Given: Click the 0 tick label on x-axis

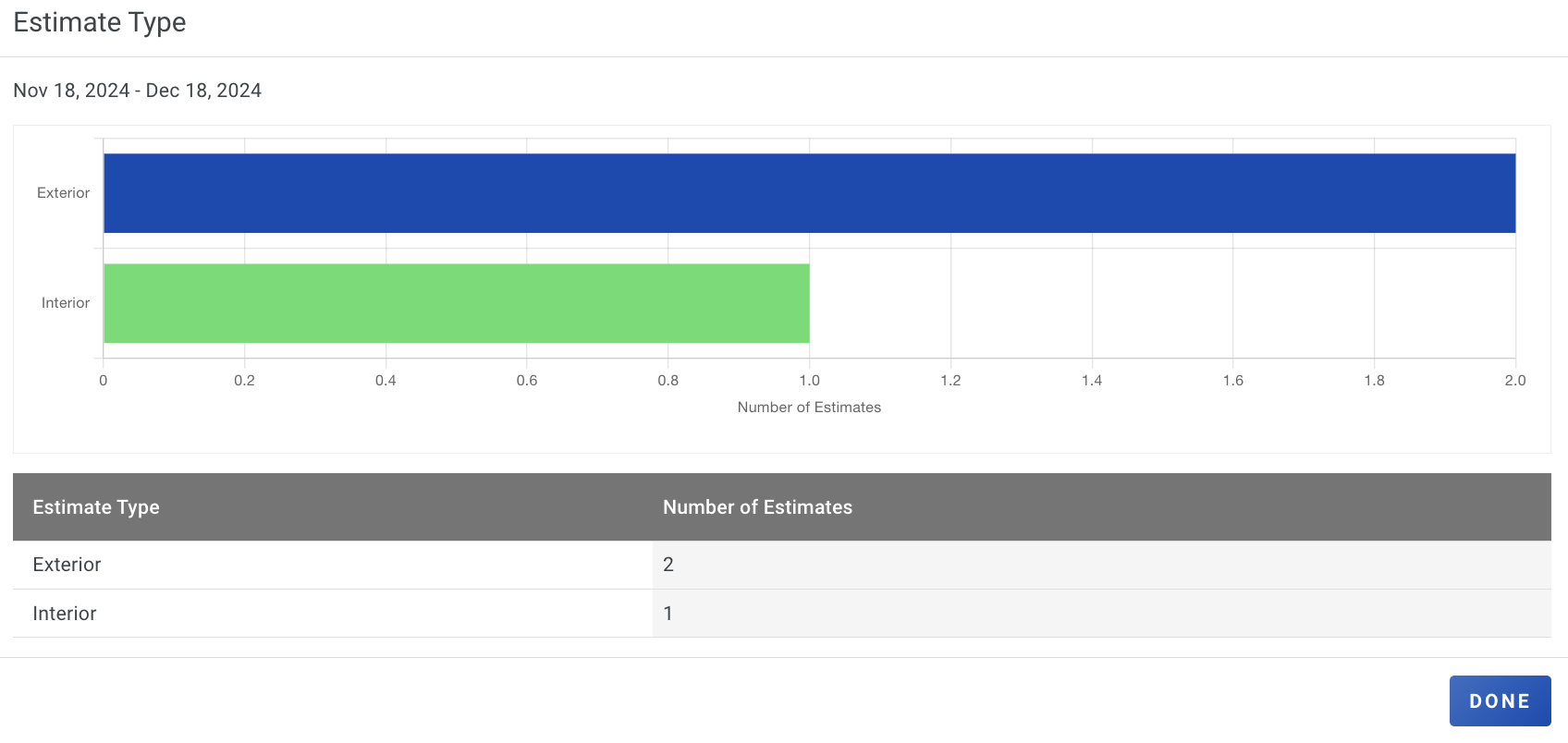Looking at the screenshot, I should point(104,381).
